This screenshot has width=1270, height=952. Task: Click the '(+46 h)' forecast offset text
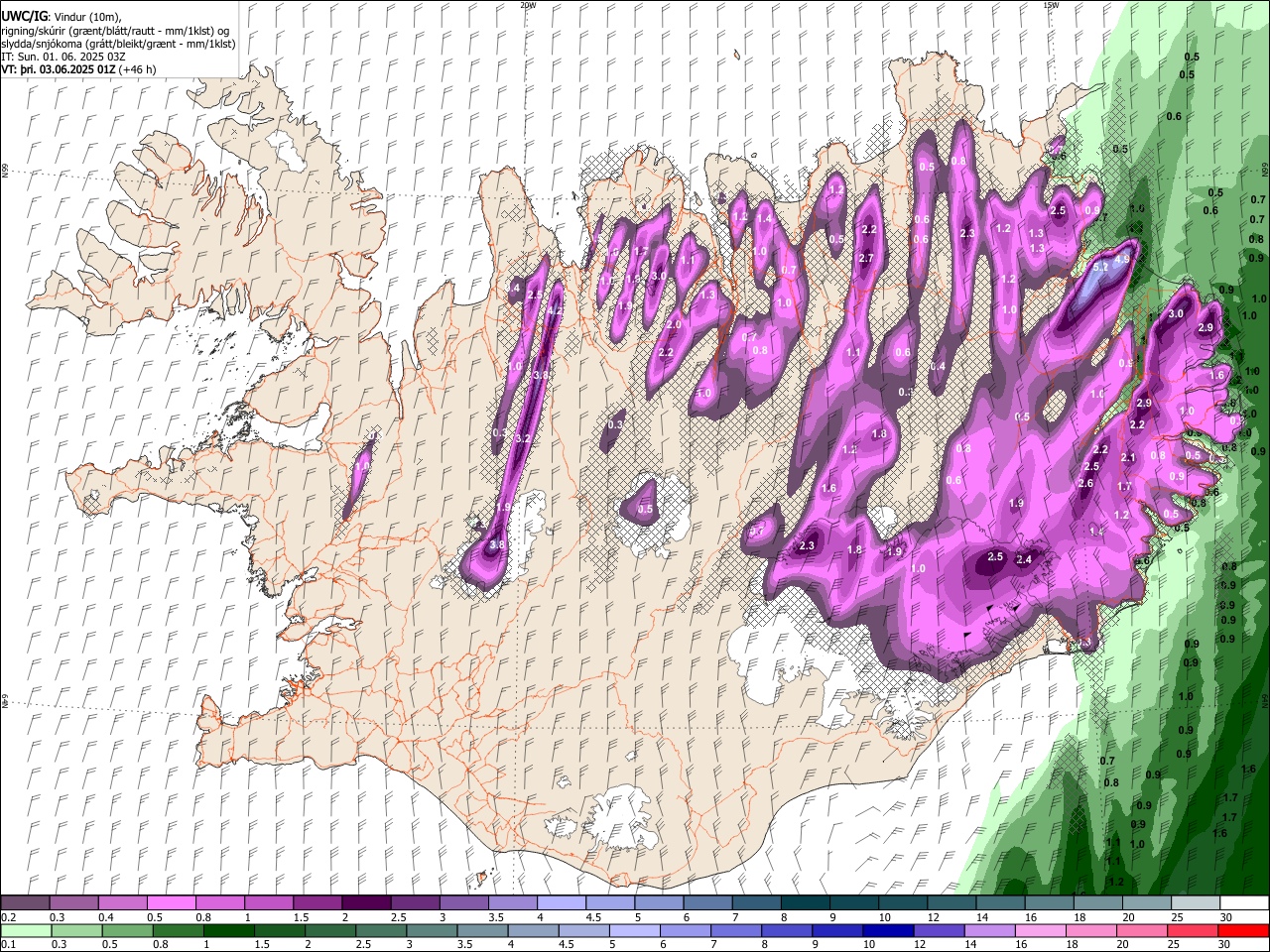coord(137,70)
